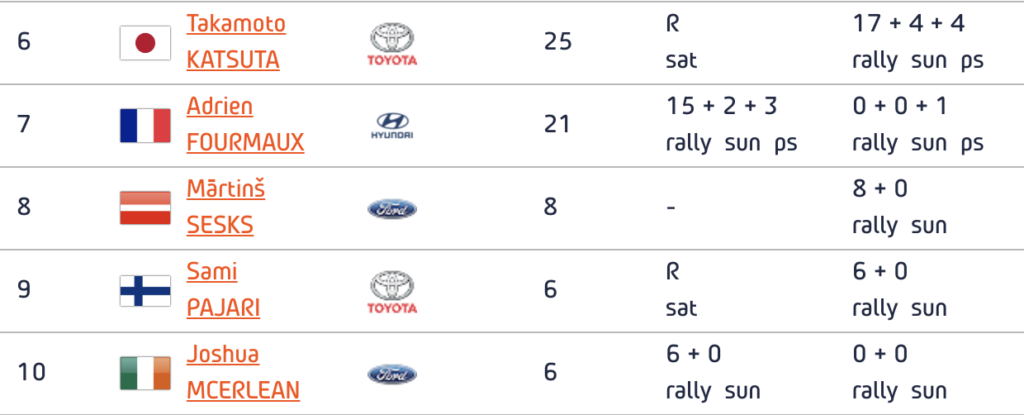Click Katsuta's total of 25 points
The image size is (1024, 415).
coord(558,42)
